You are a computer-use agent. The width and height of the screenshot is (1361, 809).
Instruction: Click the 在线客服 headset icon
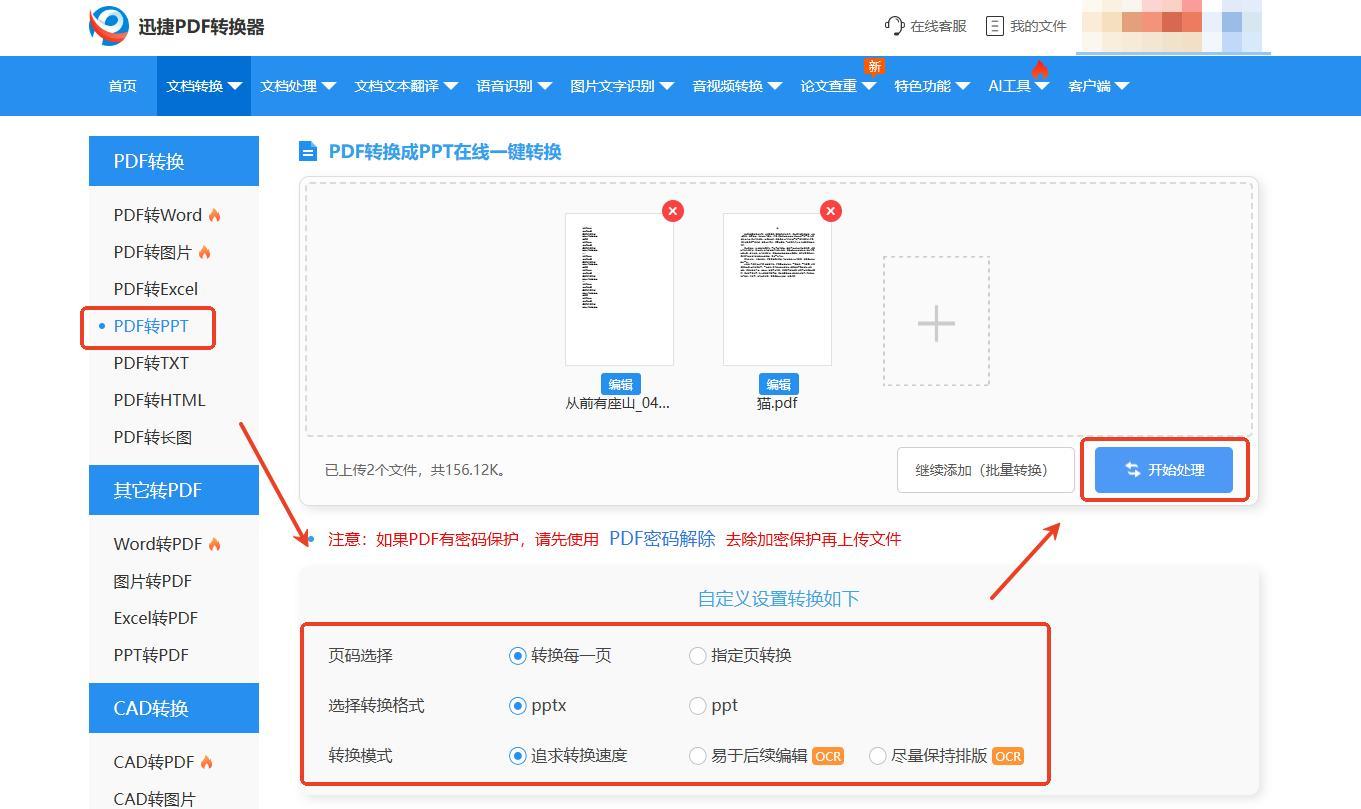coord(894,26)
